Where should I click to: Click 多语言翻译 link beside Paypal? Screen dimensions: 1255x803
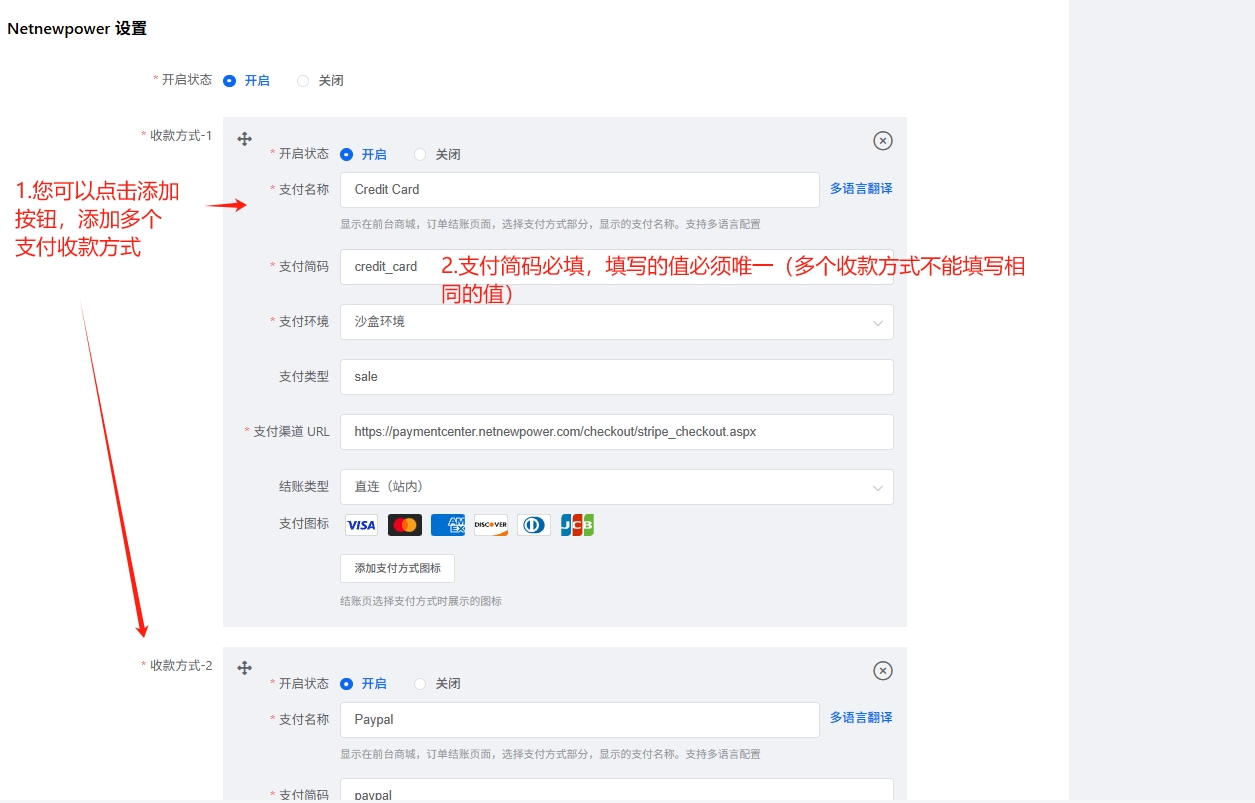pyautogui.click(x=861, y=718)
